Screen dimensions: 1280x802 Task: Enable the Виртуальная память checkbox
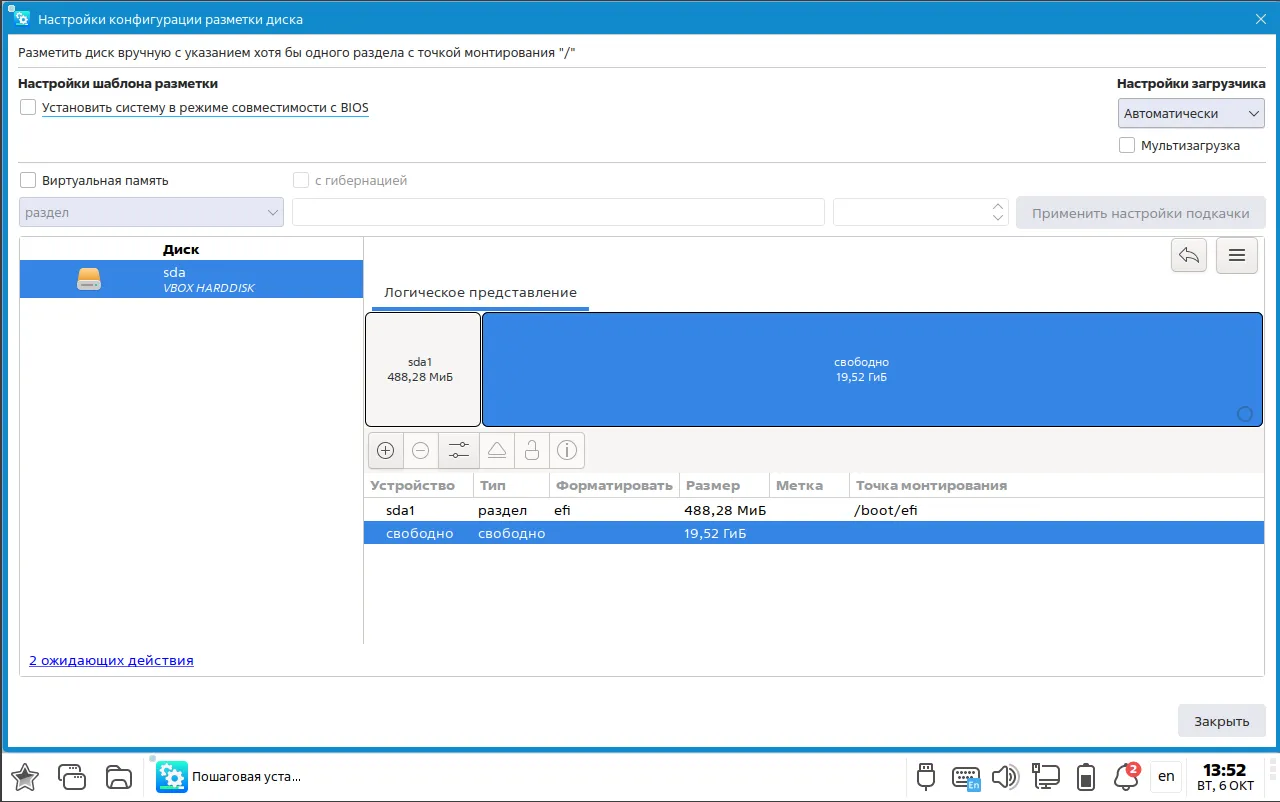(x=28, y=181)
